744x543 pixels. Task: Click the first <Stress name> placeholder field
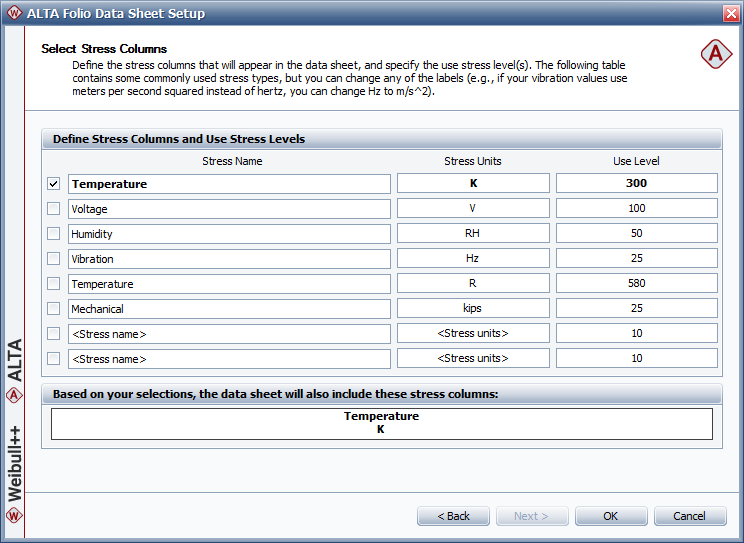[x=229, y=334]
